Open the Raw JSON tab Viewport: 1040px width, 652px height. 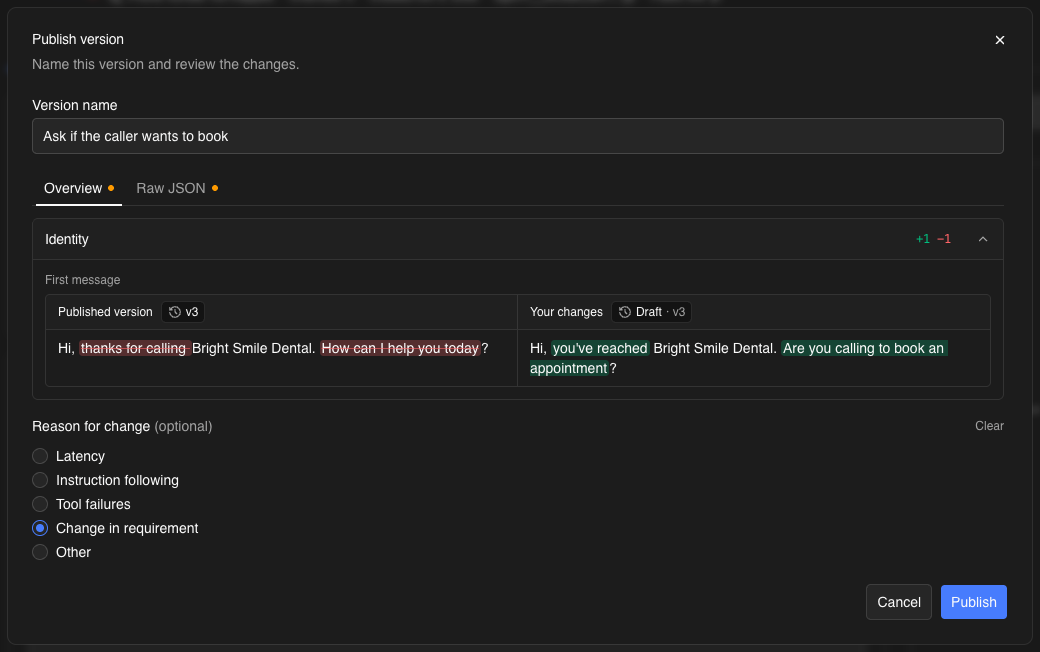click(x=177, y=188)
